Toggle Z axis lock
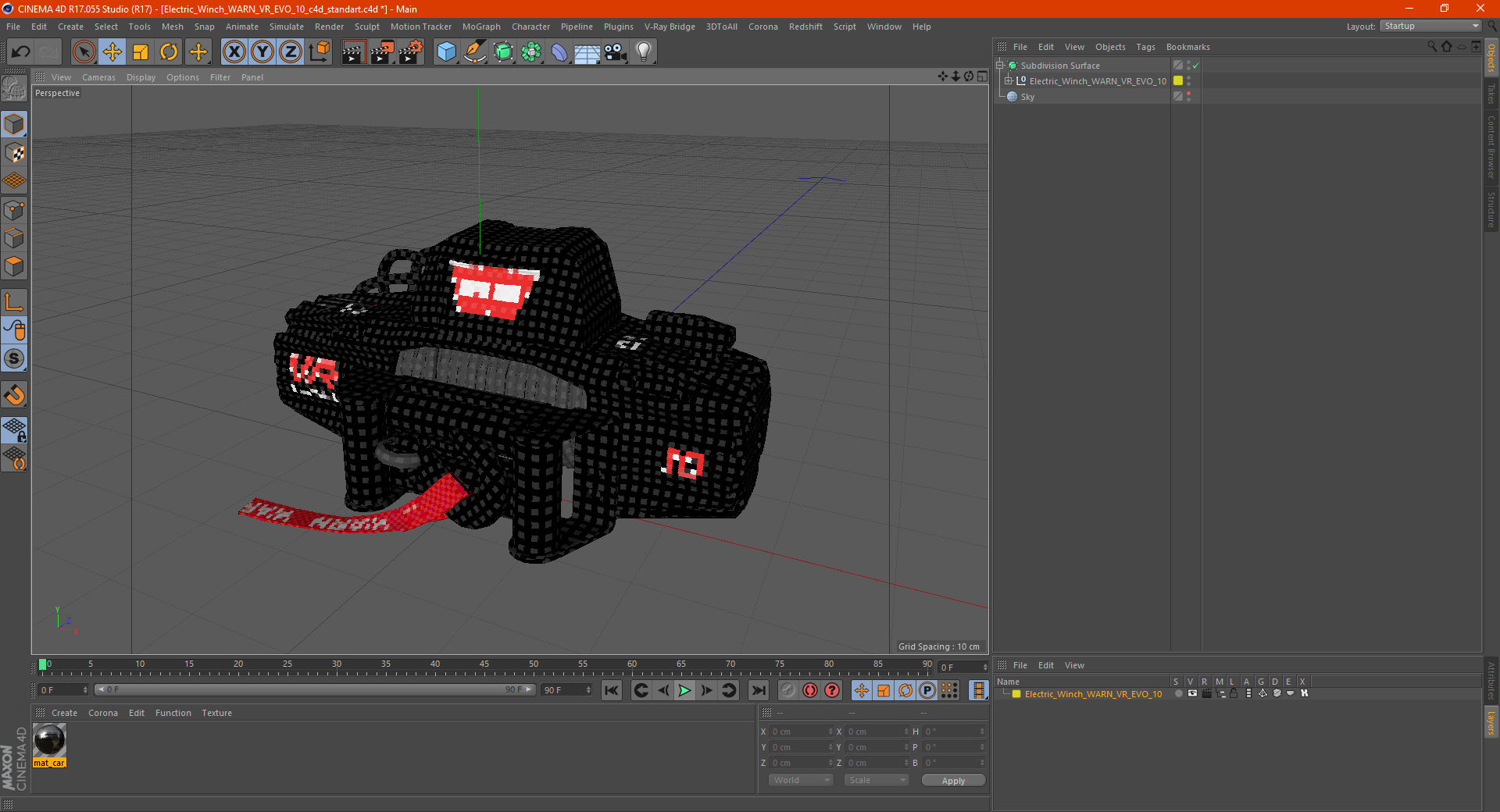Image resolution: width=1500 pixels, height=812 pixels. click(291, 52)
